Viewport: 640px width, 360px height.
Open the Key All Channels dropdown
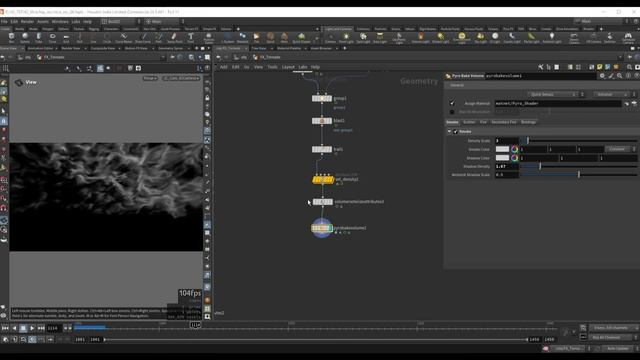click(610, 338)
